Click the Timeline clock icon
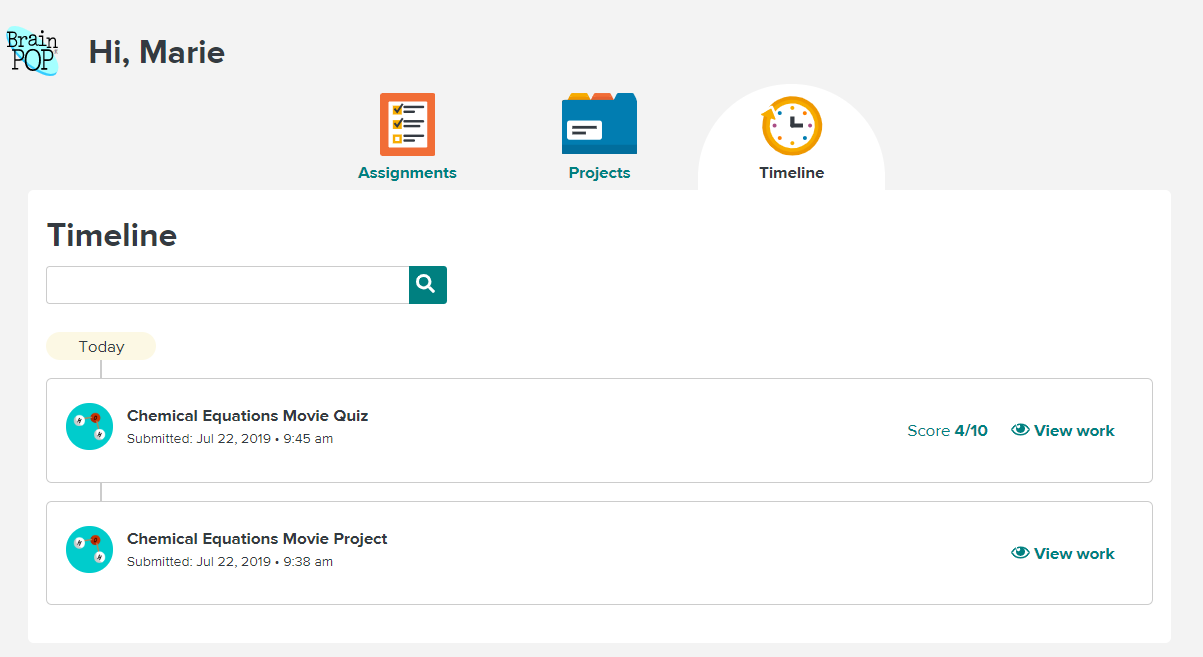This screenshot has width=1203, height=657. click(x=791, y=126)
